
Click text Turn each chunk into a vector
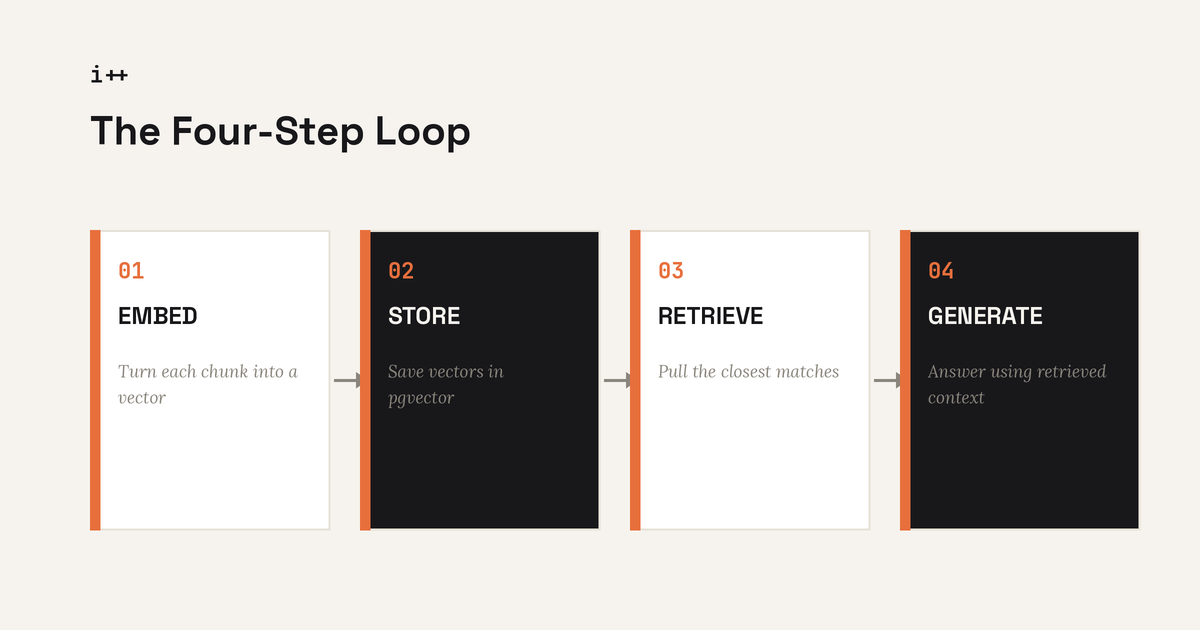[208, 384]
